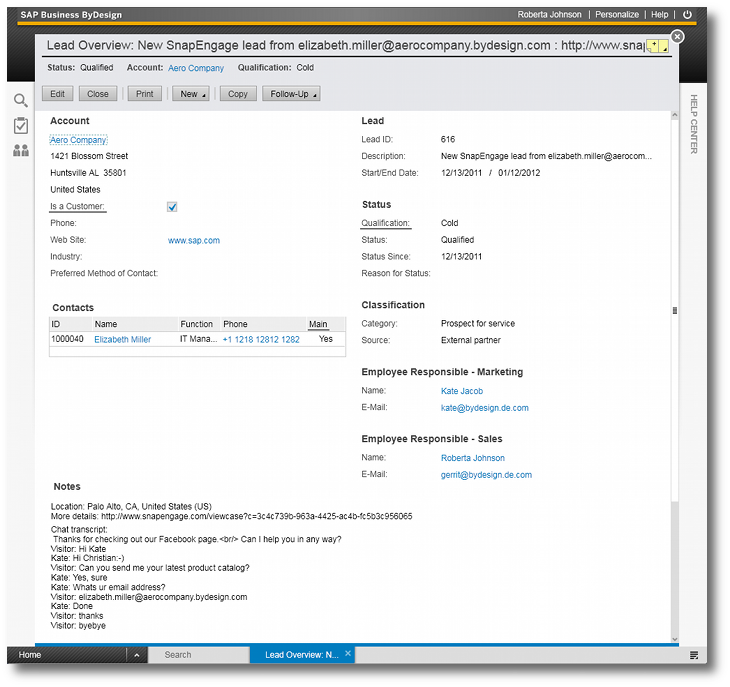Click the Edit button
Image resolution: width=730 pixels, height=687 pixels.
57,94
